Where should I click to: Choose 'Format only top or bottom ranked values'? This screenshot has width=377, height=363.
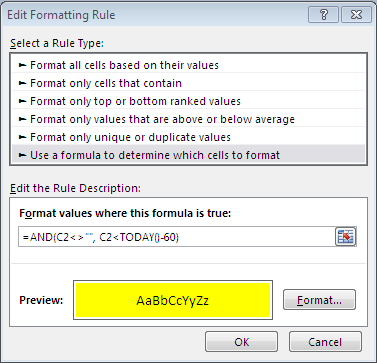pos(189,101)
